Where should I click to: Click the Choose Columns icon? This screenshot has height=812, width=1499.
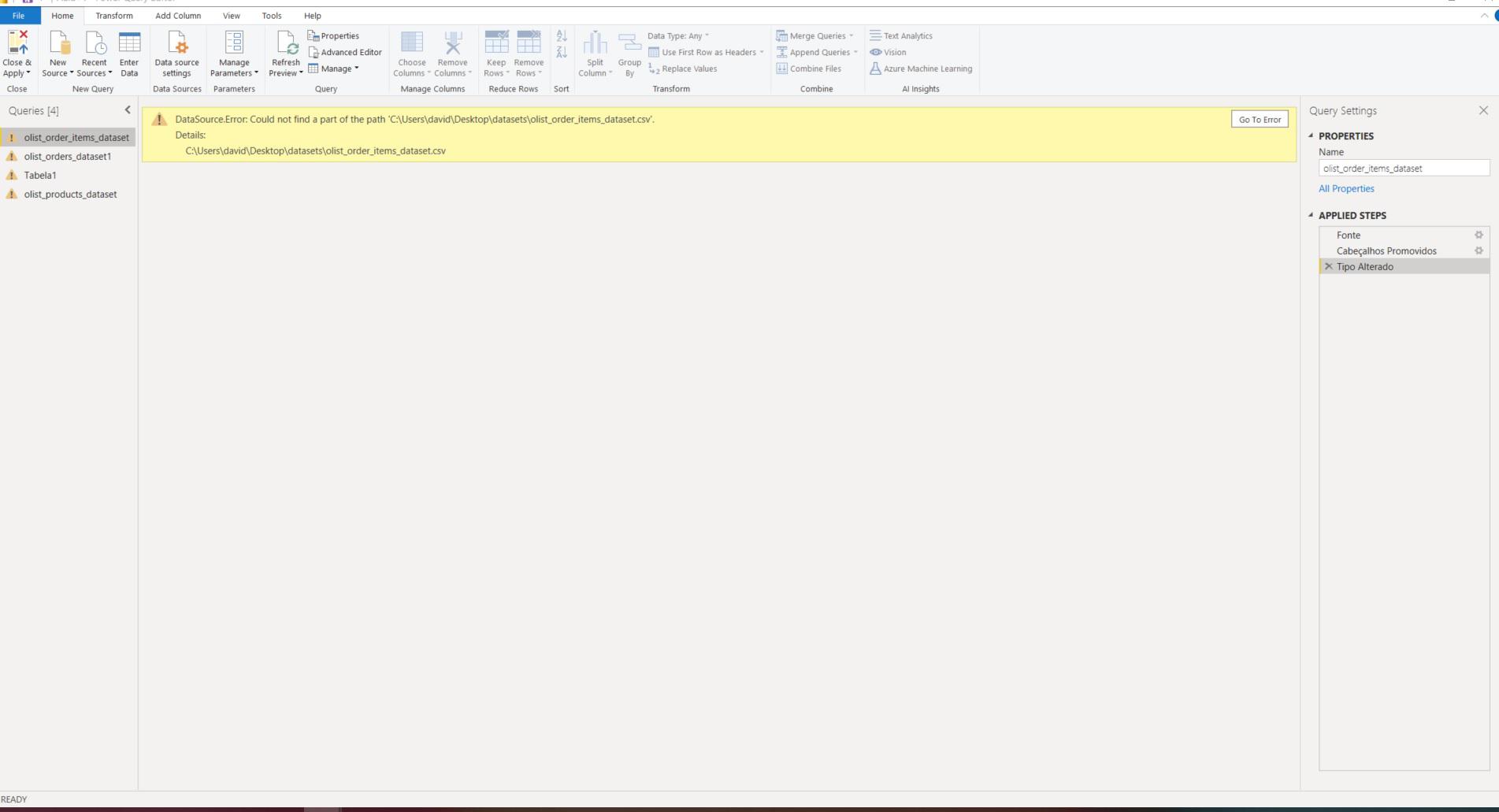(412, 43)
